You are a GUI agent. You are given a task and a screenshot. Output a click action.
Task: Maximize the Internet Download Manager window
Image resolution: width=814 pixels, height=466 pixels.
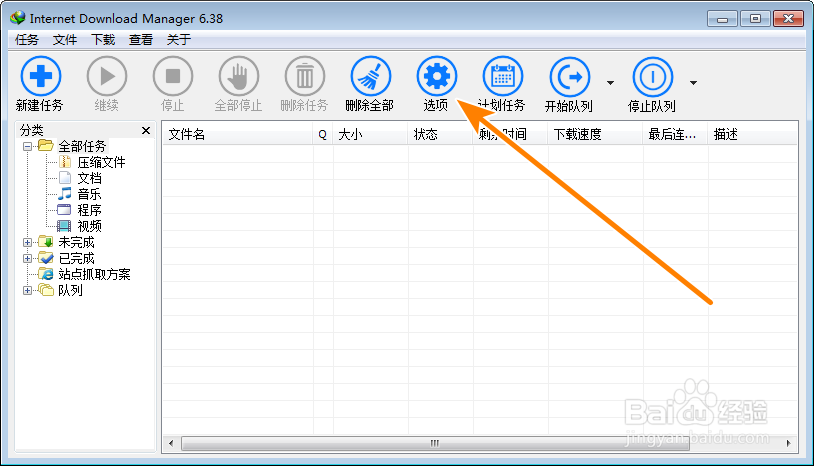755,19
